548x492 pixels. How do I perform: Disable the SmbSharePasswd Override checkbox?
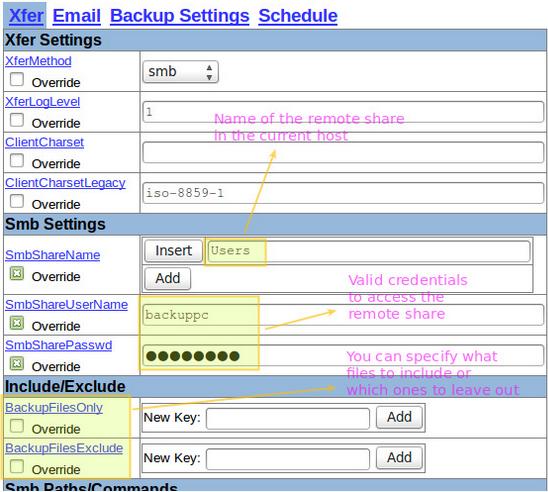coord(17,363)
